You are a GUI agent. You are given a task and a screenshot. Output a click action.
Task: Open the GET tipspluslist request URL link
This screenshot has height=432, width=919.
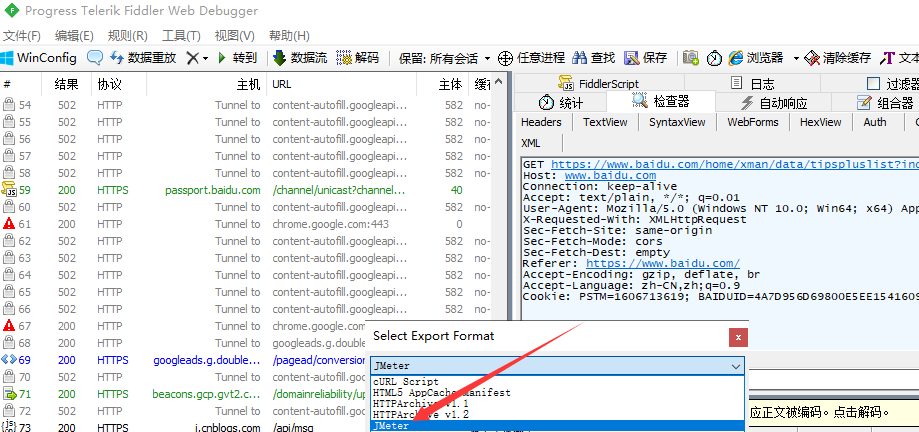pyautogui.click(x=734, y=165)
